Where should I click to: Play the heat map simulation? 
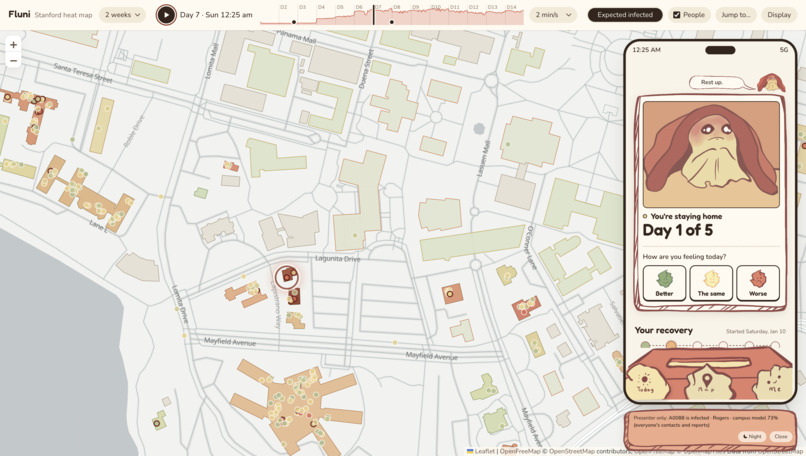click(166, 15)
